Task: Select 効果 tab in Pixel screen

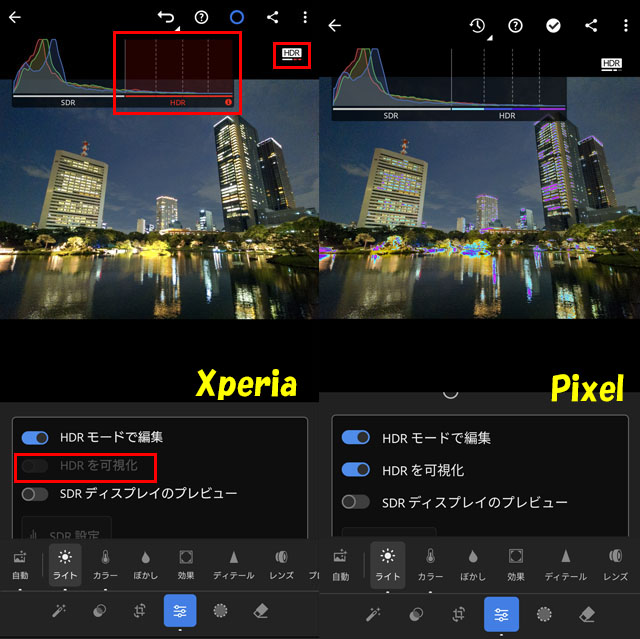Action: pos(516,566)
